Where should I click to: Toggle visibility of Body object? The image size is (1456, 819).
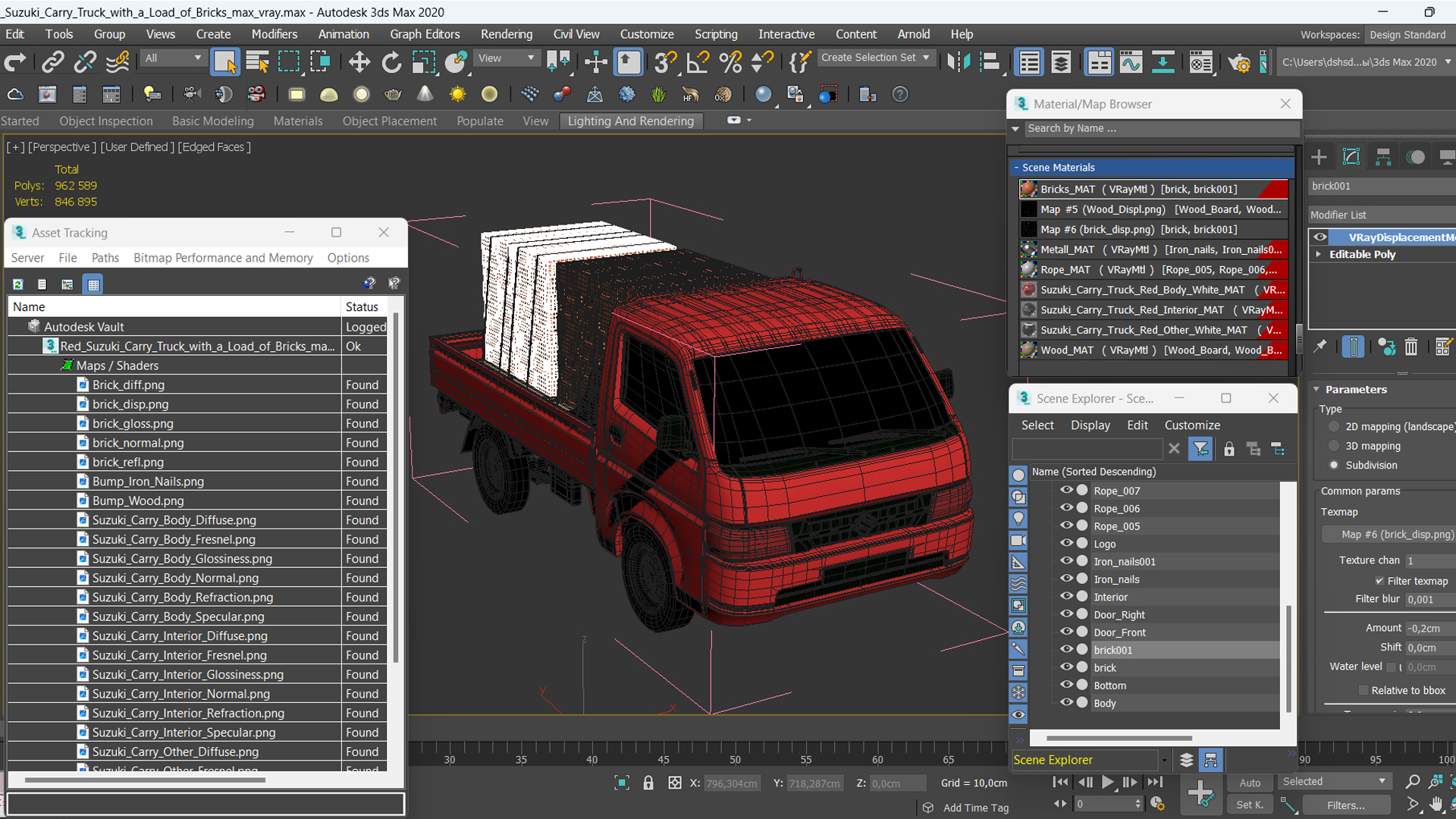coord(1066,702)
